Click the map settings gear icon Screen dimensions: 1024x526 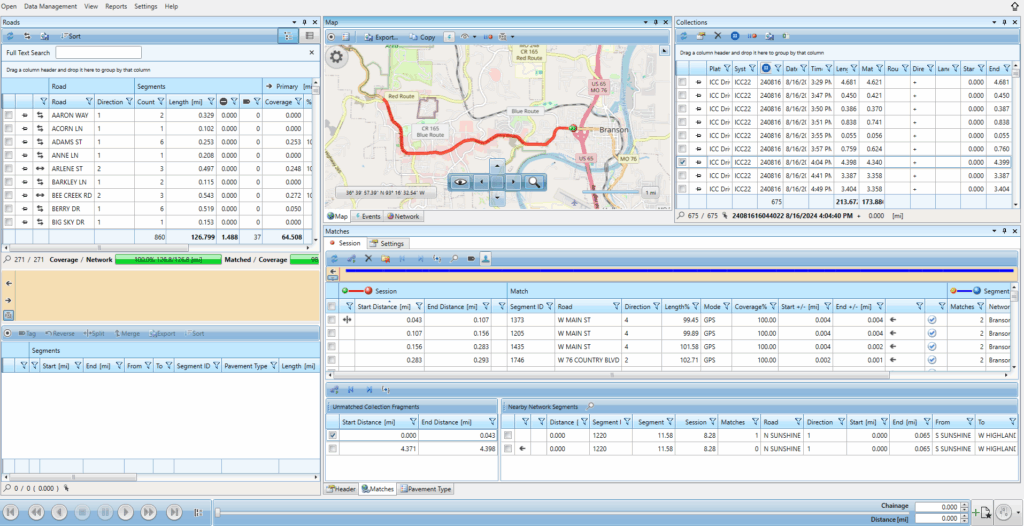coord(337,57)
